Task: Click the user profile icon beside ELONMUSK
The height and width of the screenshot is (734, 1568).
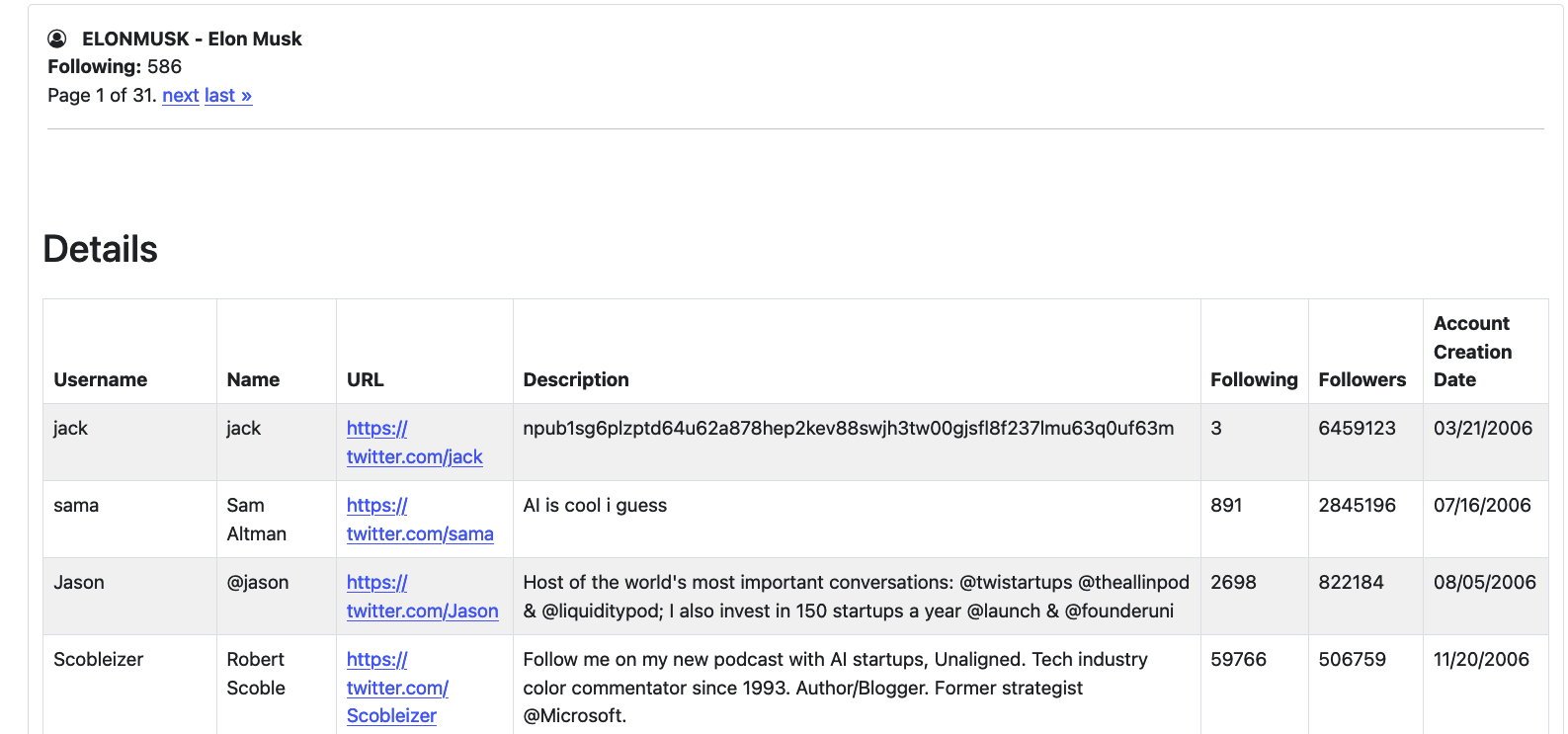Action: click(57, 39)
